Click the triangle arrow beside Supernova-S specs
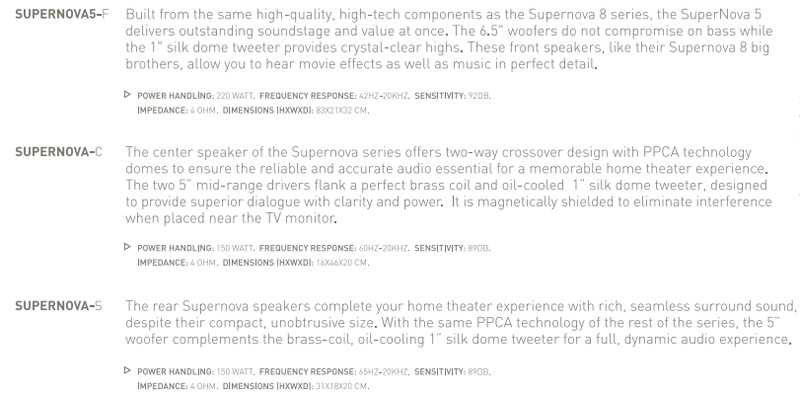 128,370
